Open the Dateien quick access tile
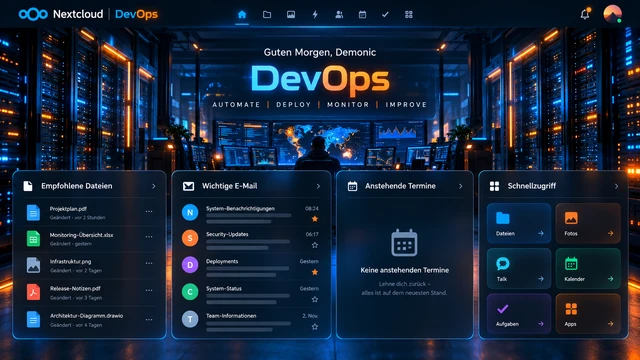Image resolution: width=640 pixels, height=360 pixels. [519, 223]
